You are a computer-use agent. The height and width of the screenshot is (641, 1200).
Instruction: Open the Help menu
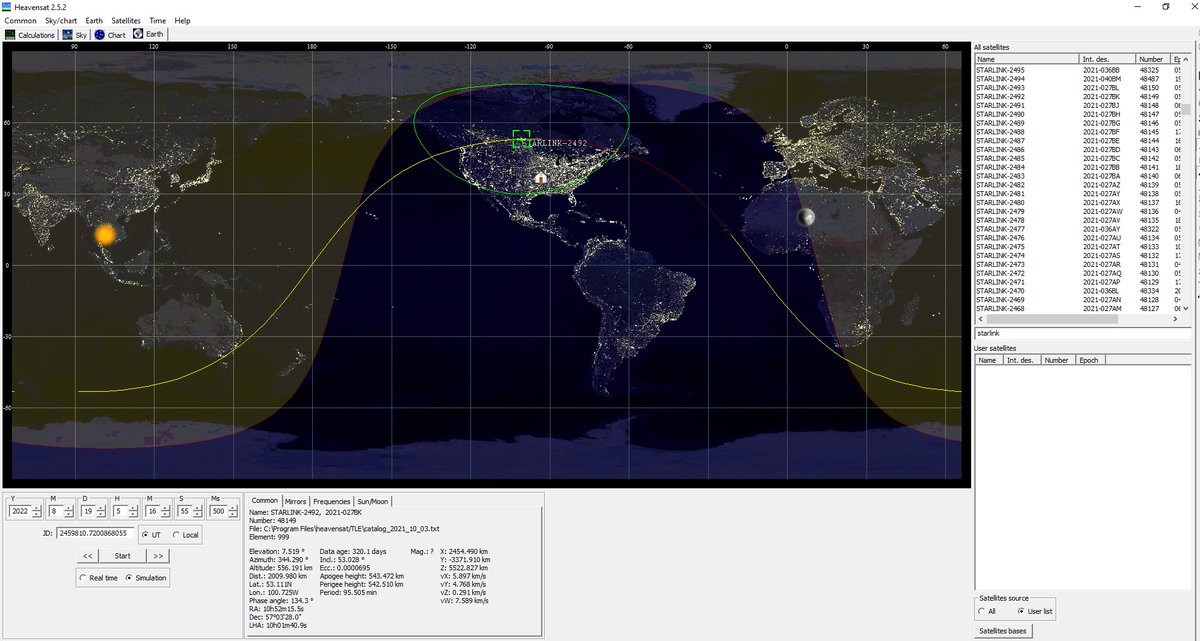(182, 20)
